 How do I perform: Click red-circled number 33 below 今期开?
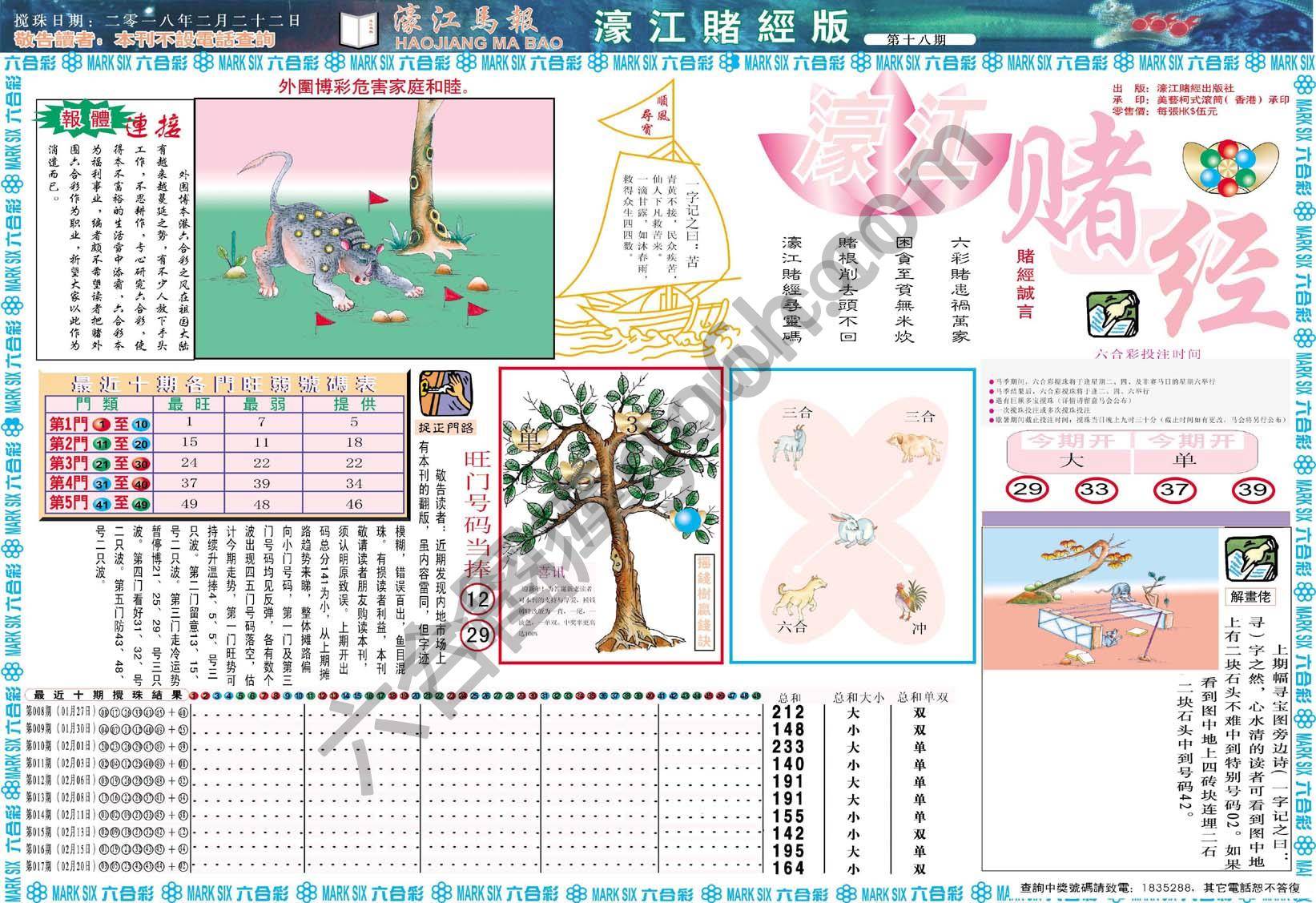[x=1096, y=490]
